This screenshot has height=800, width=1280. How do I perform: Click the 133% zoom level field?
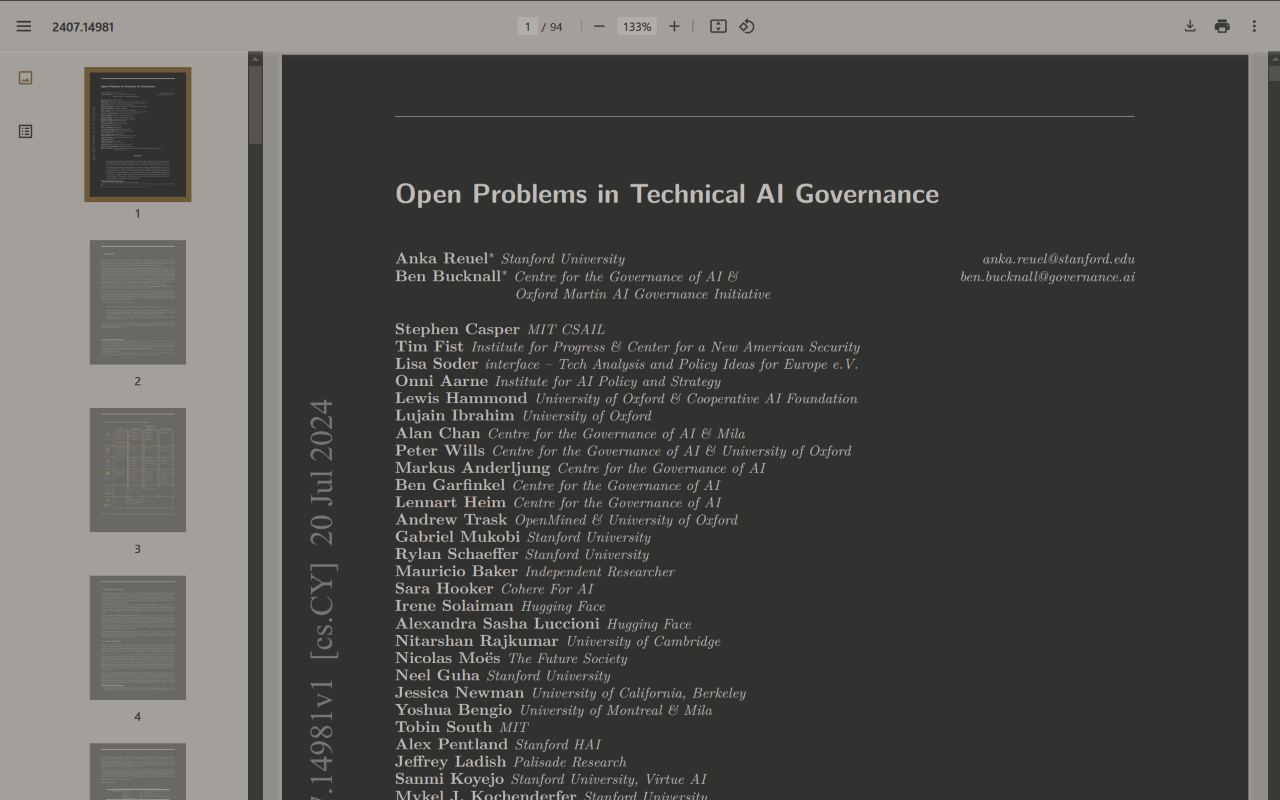[x=637, y=27]
